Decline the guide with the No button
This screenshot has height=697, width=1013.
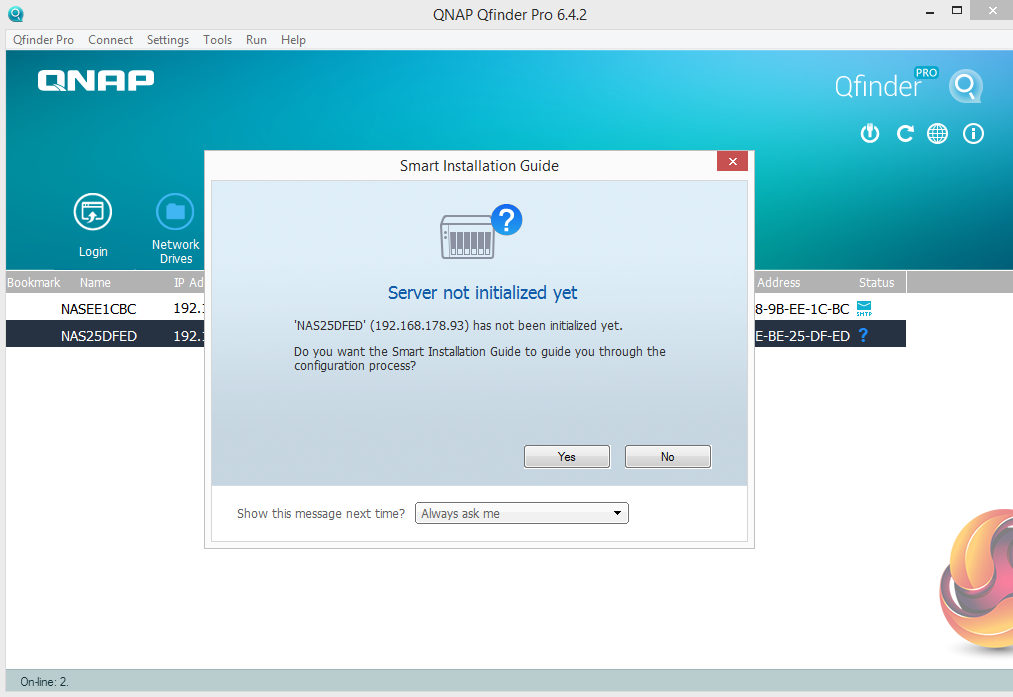coord(667,457)
